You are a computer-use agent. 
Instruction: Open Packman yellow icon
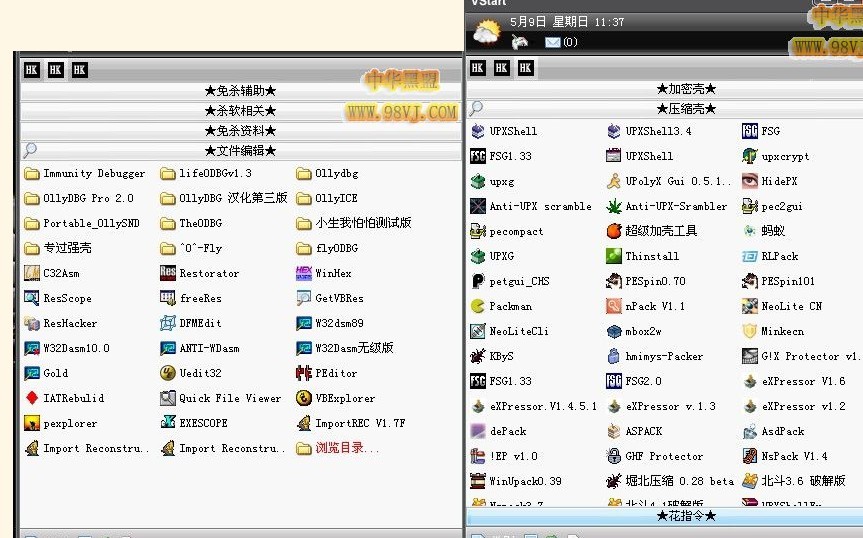coord(478,306)
